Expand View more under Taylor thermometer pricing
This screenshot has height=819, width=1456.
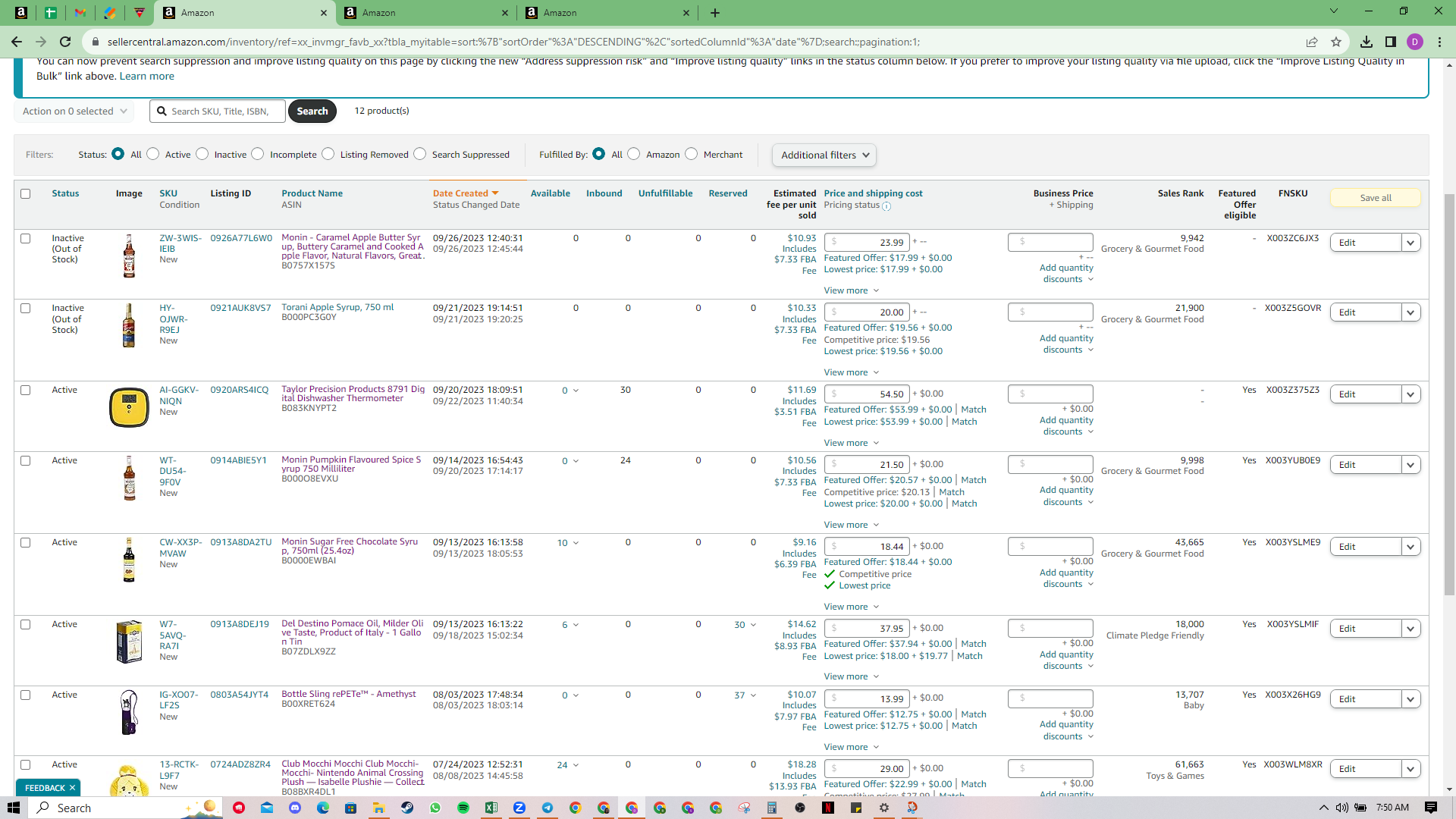(851, 443)
